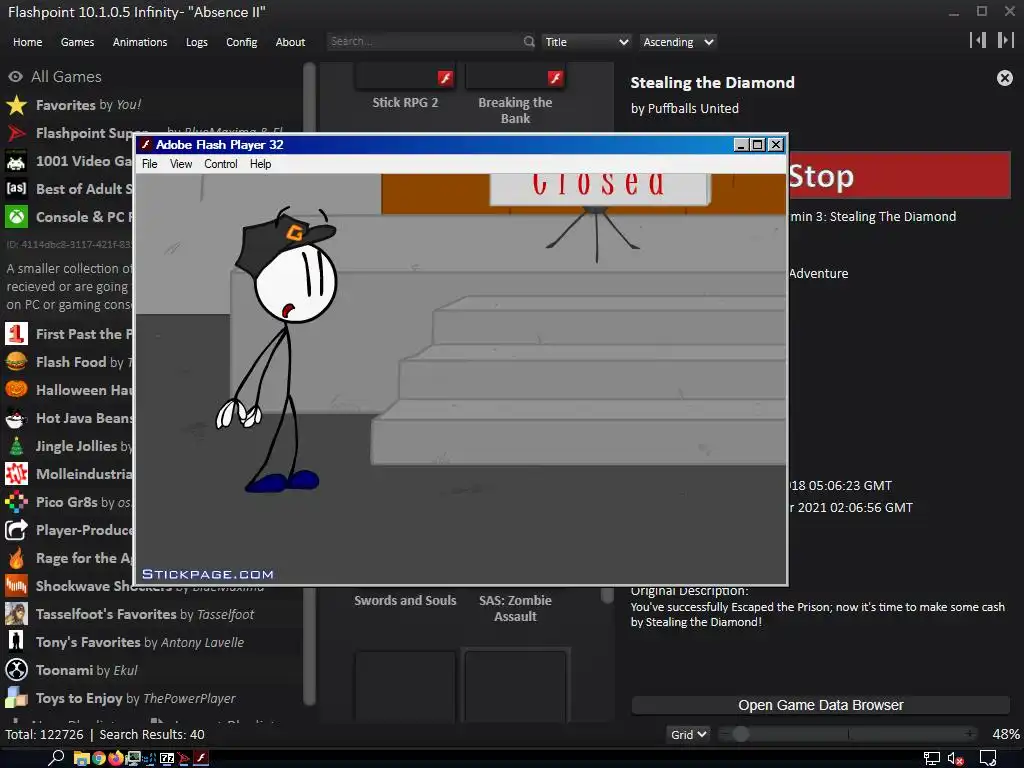The width and height of the screenshot is (1024, 768).
Task: Open the Rage for the Ages flame icon
Action: pos(16,558)
